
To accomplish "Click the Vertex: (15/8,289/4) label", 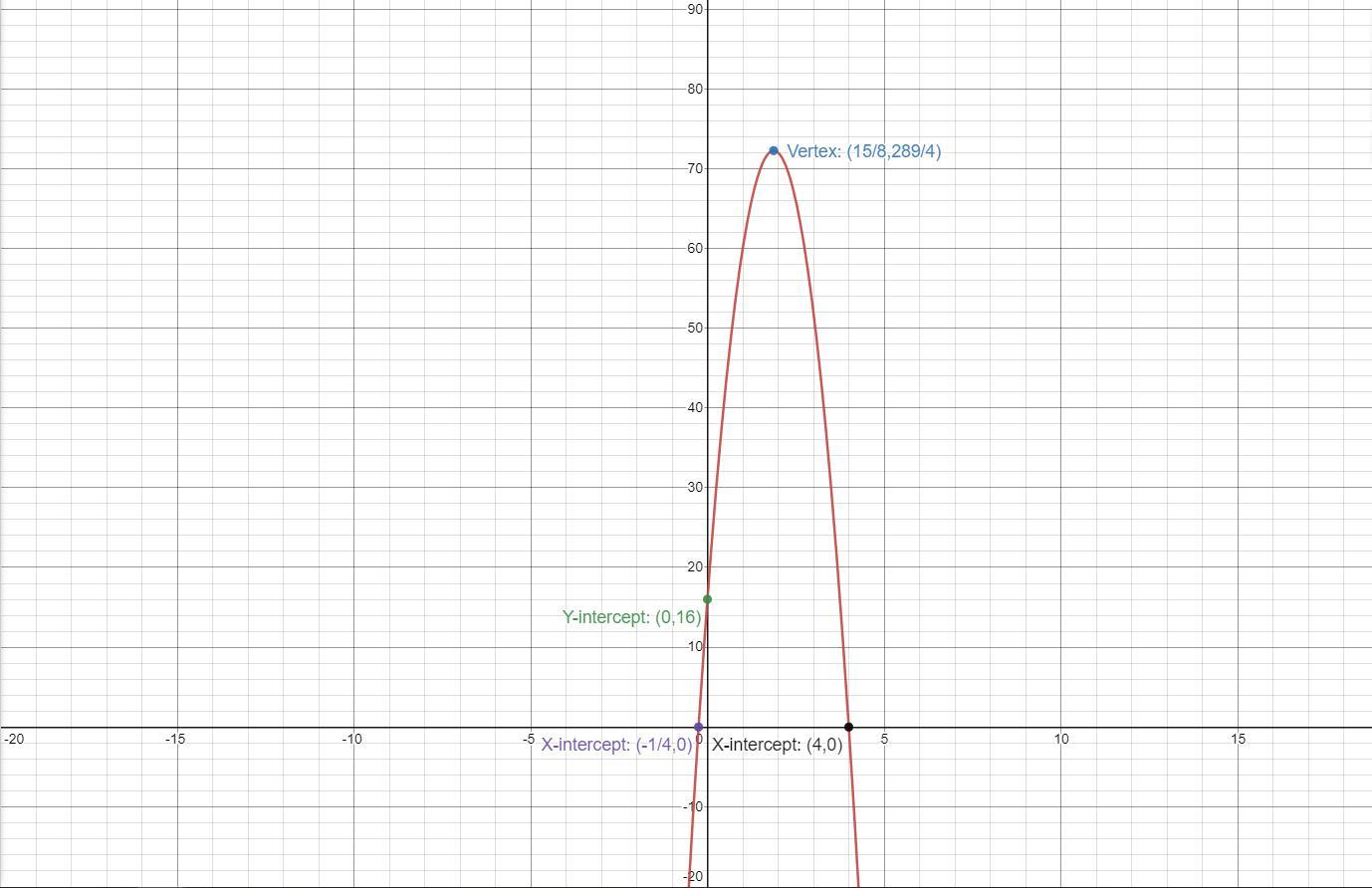I will (863, 151).
